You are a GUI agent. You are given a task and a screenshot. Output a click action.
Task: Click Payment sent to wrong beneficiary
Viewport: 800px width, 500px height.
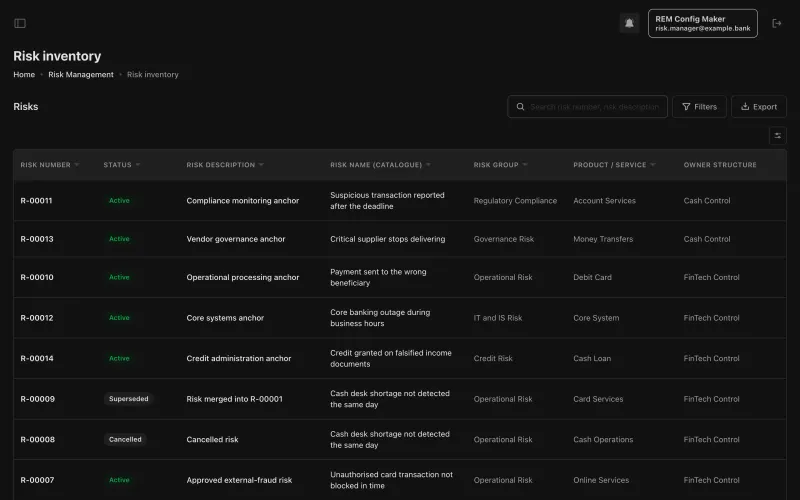coord(378,277)
